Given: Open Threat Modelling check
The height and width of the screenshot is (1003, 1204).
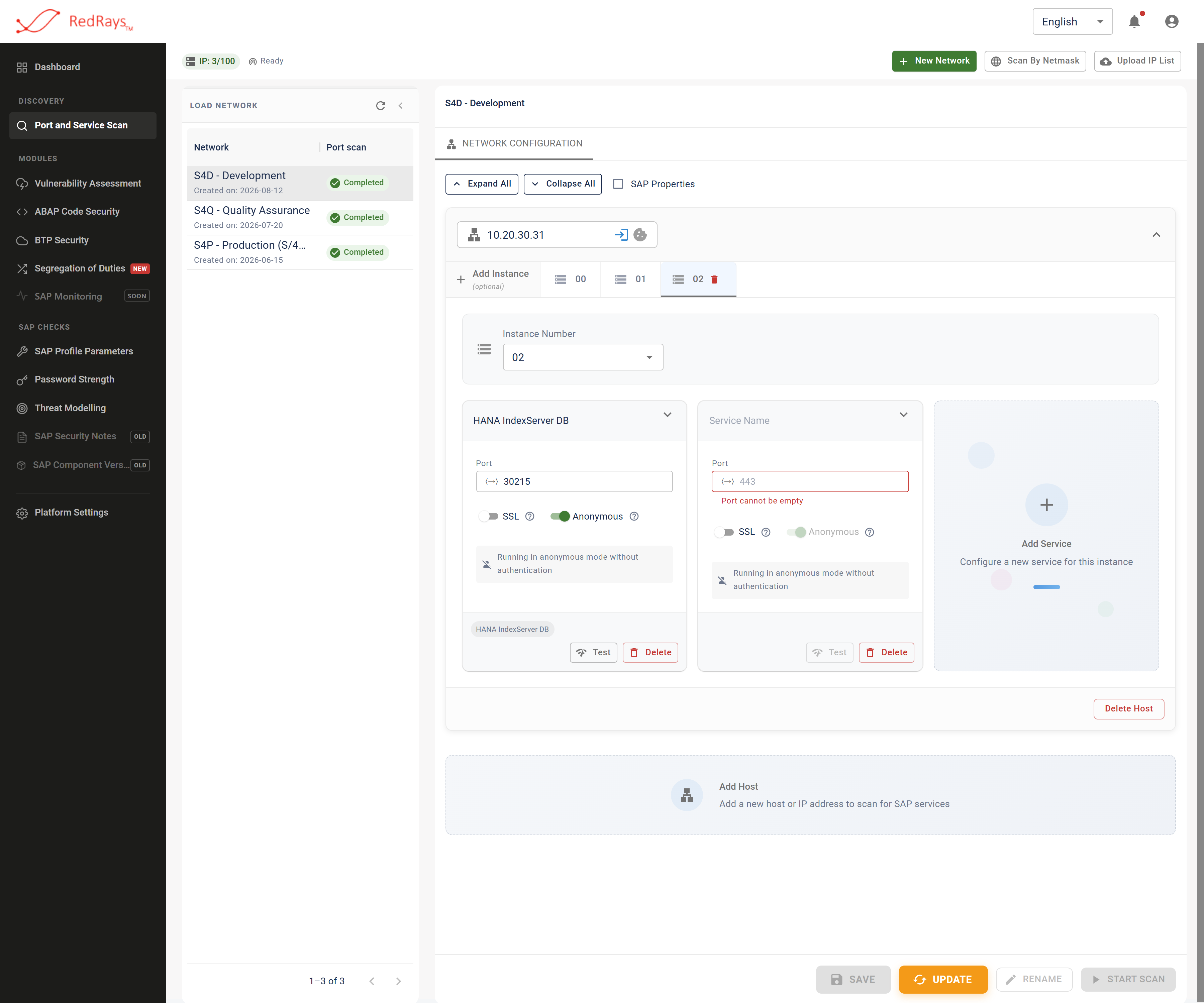Looking at the screenshot, I should tap(83, 408).
